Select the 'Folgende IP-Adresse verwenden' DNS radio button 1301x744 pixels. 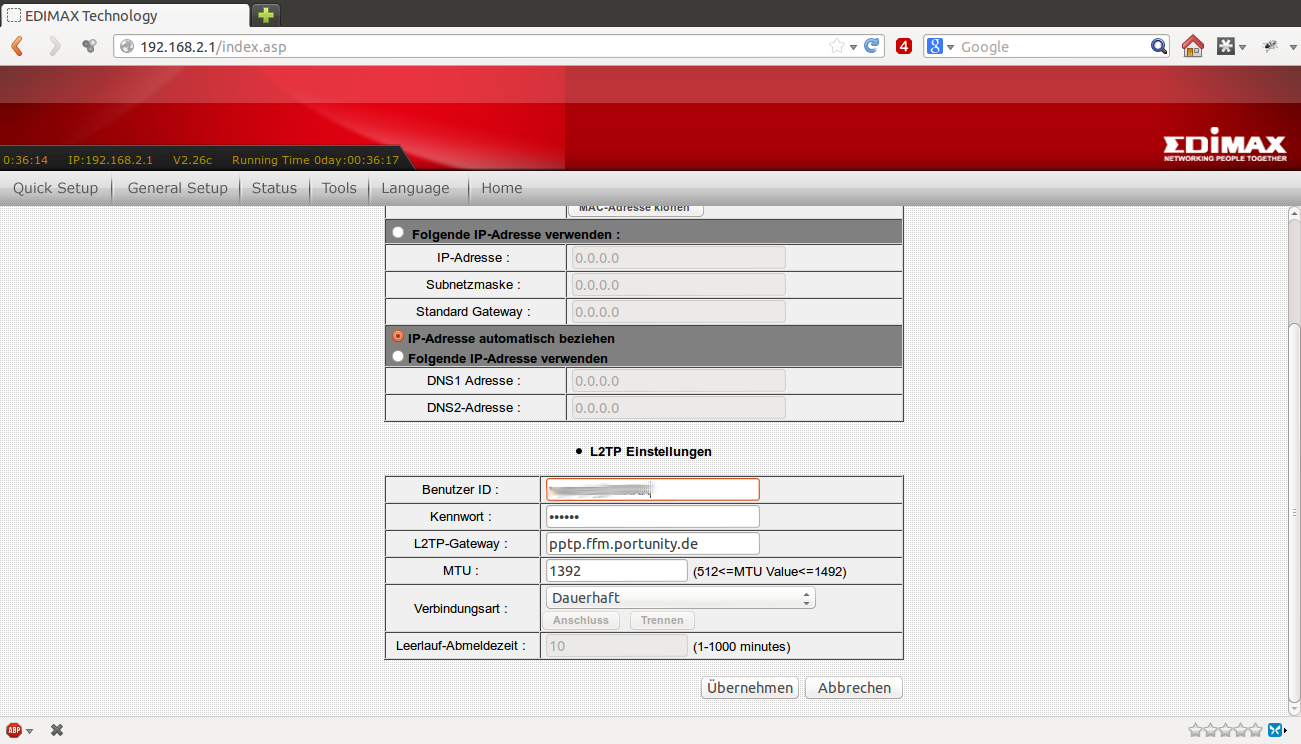click(x=398, y=356)
